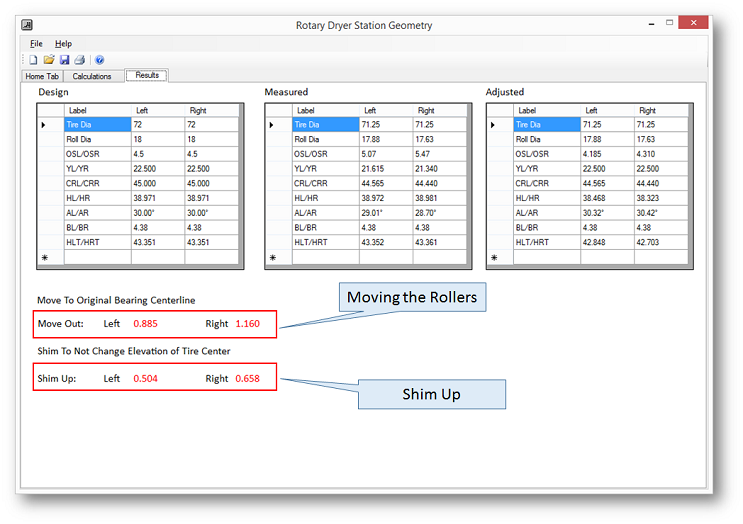Click the Save disk toolbar icon
The height and width of the screenshot is (524, 743).
pos(64,60)
